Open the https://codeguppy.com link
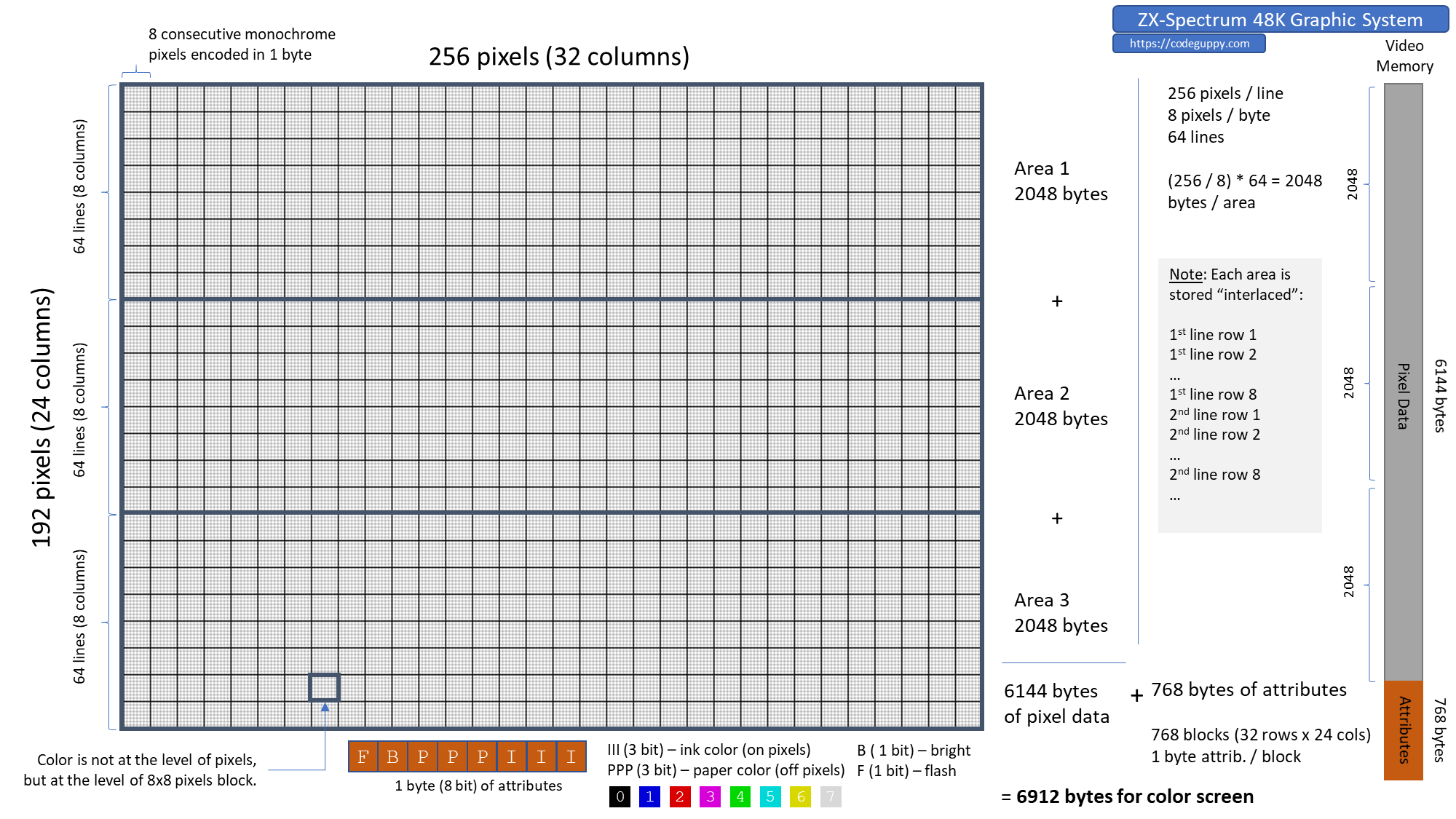Screen dimensions: 1456x819 pos(1189,44)
